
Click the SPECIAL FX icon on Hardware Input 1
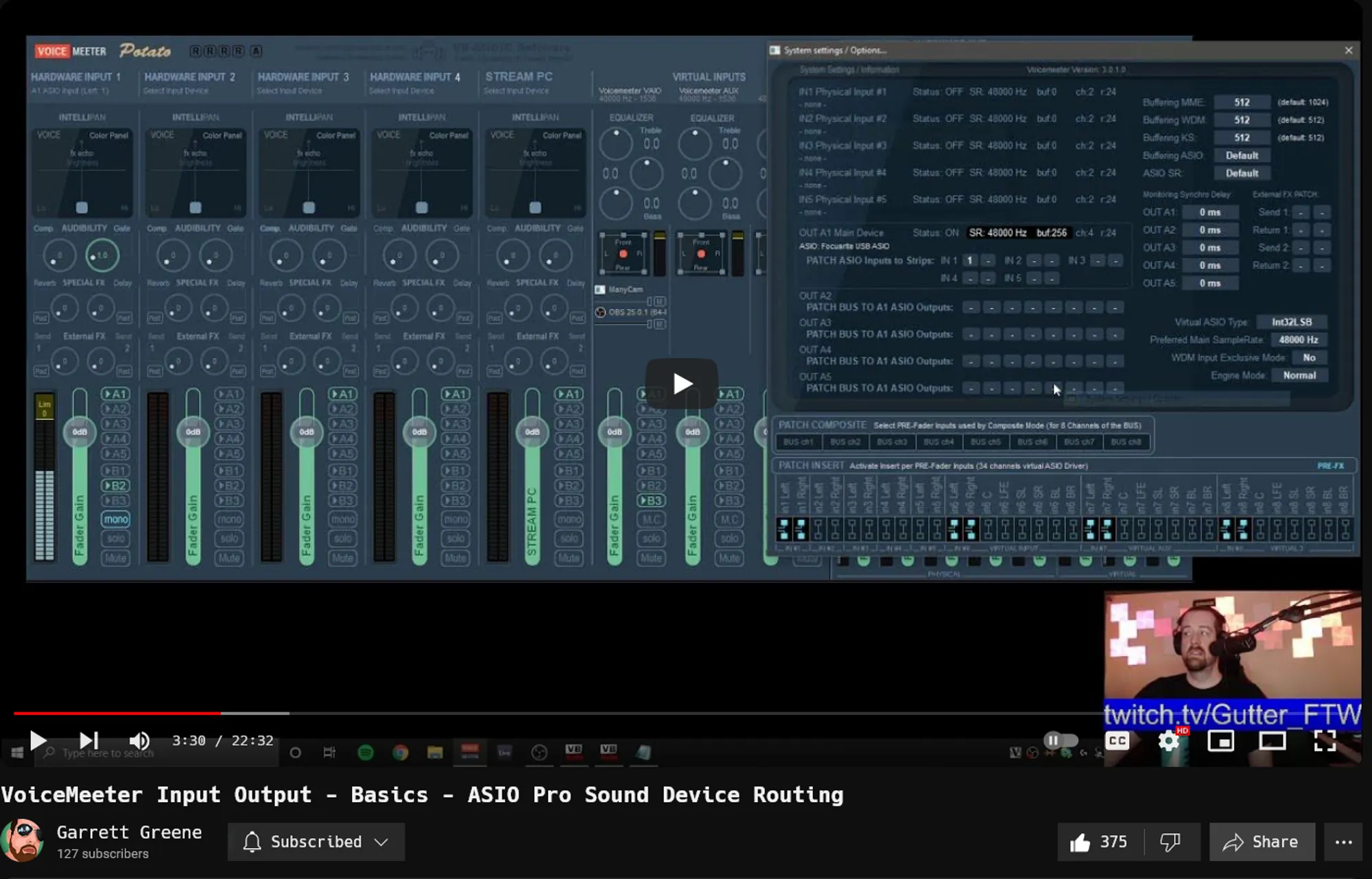click(x=83, y=282)
